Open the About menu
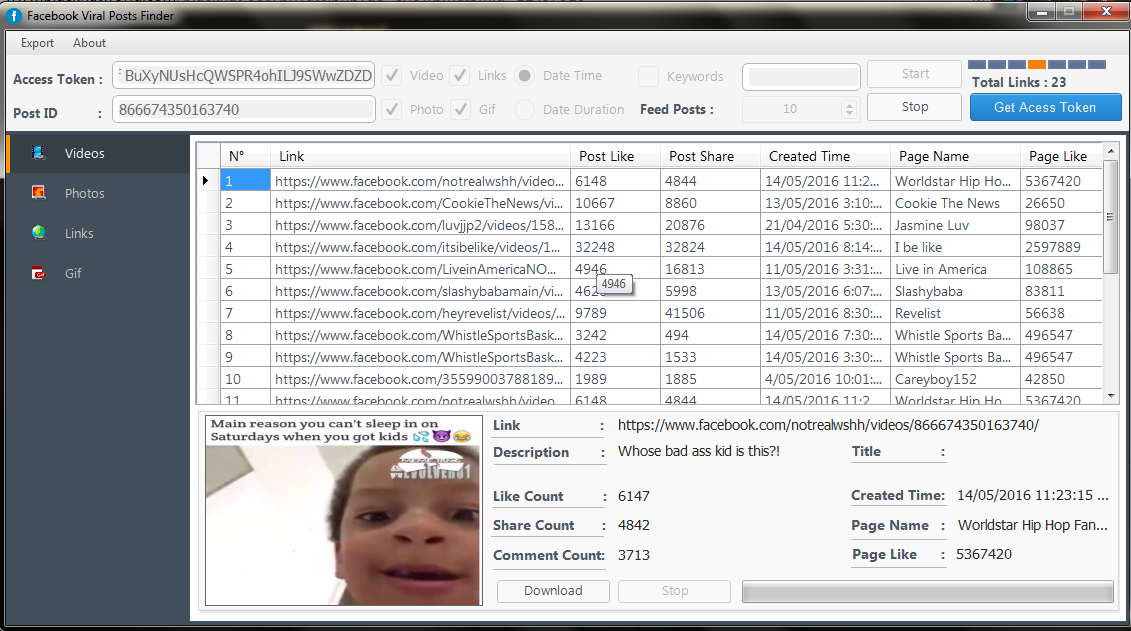This screenshot has width=1131, height=631. pos(89,43)
